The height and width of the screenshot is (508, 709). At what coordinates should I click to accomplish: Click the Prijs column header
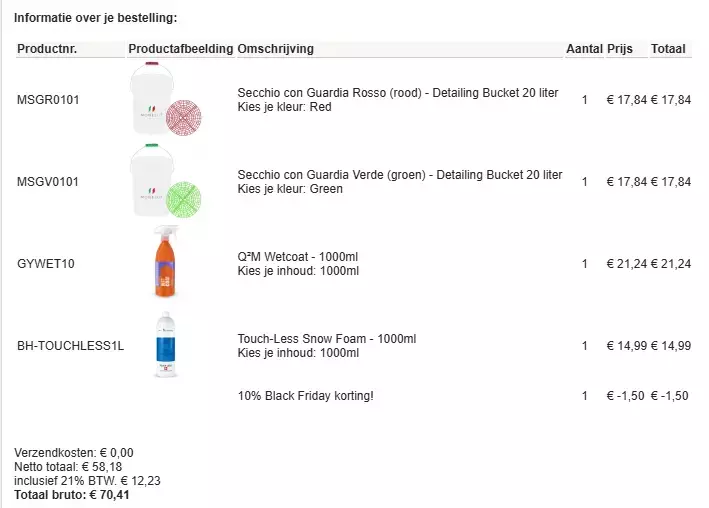[620, 49]
